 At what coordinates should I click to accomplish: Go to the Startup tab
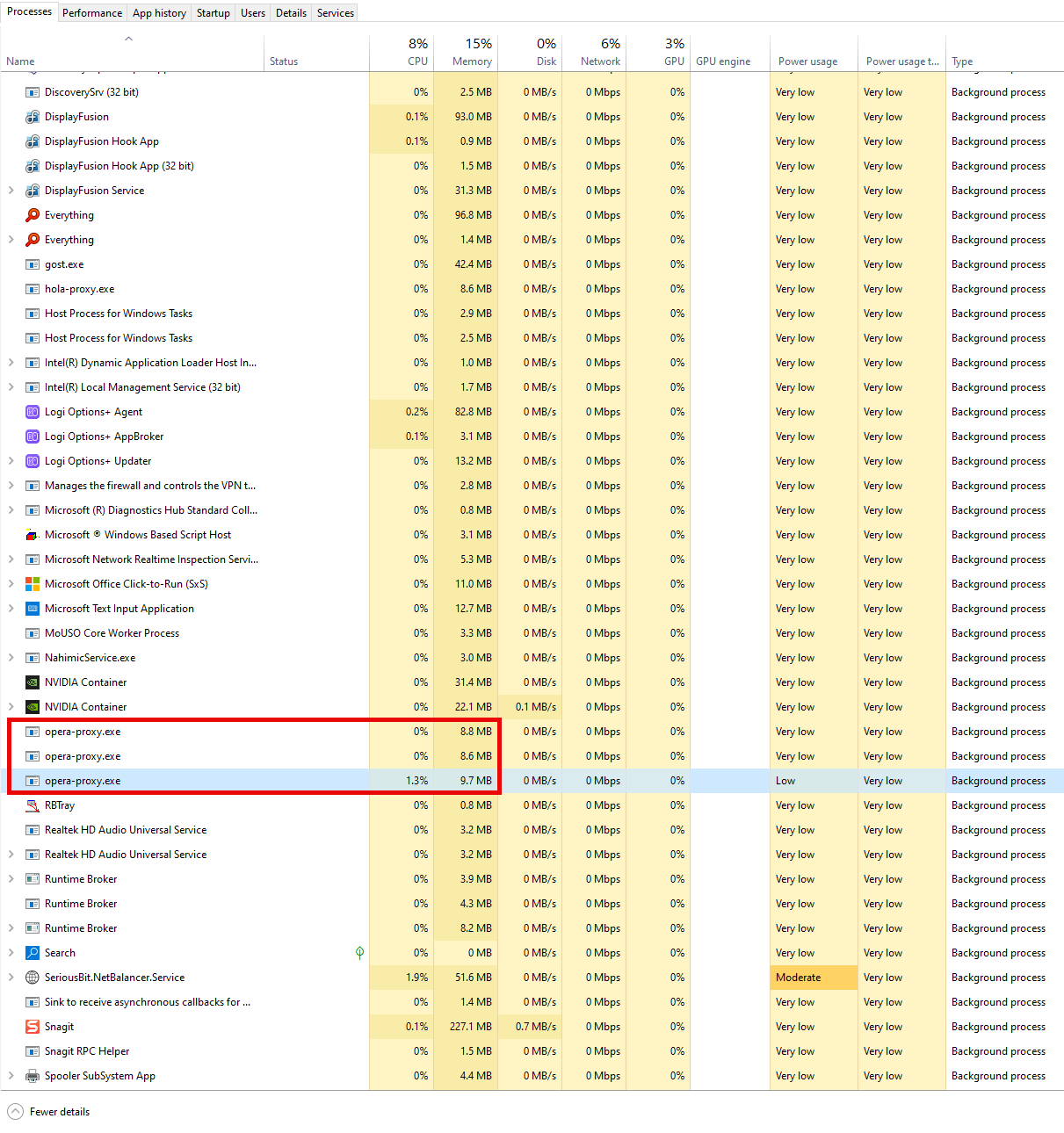tap(214, 13)
